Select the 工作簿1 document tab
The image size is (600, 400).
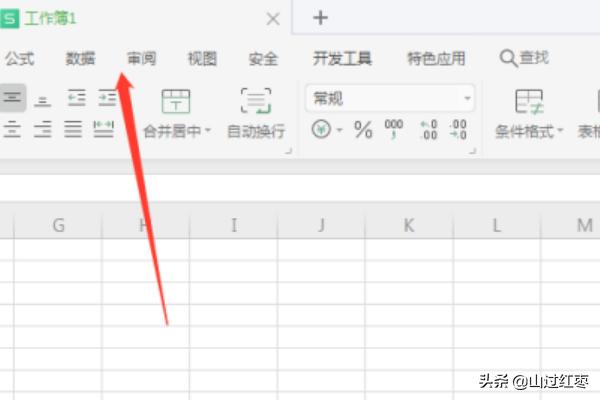tap(50, 18)
